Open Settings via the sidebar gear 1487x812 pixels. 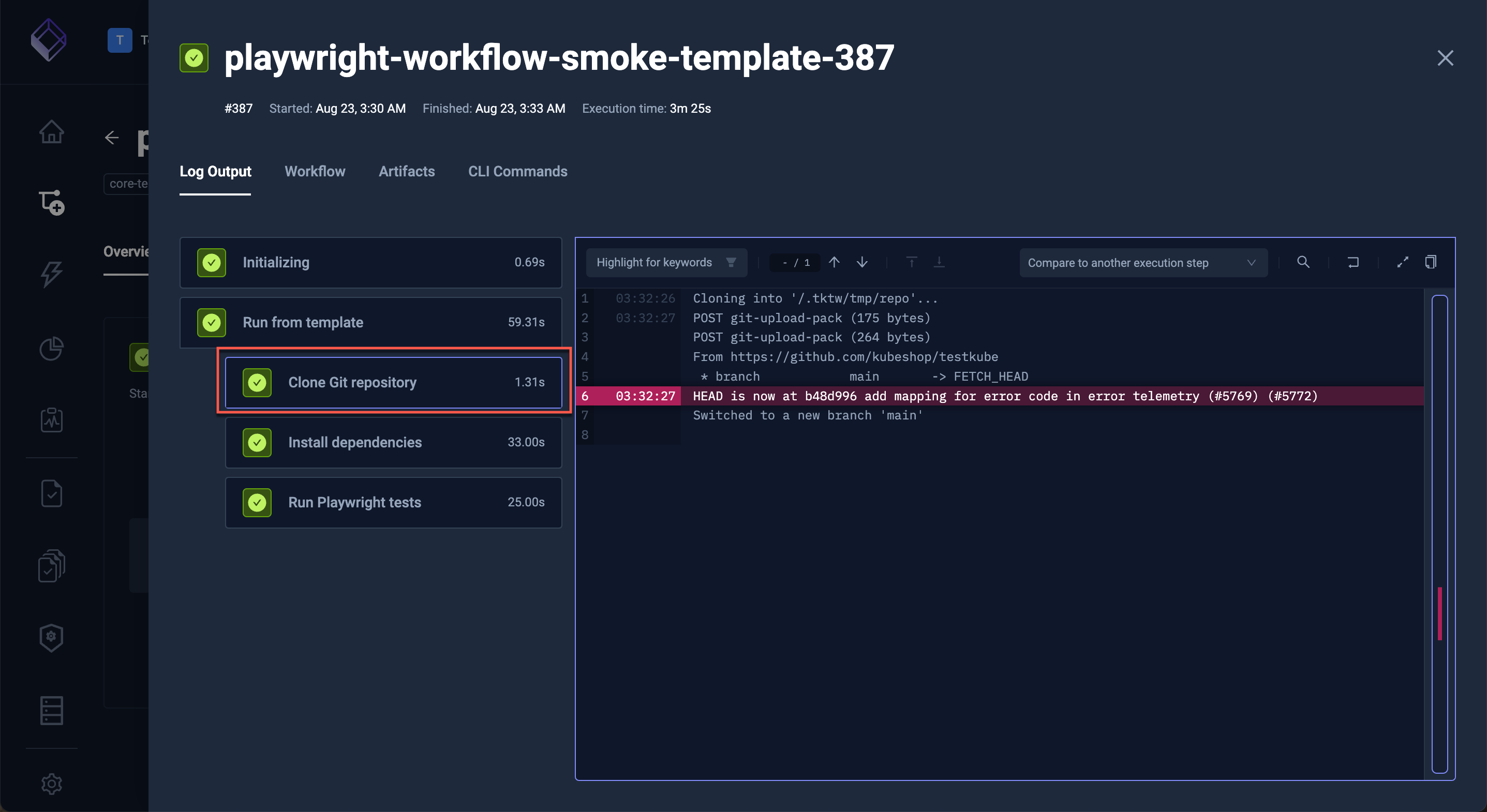click(x=51, y=784)
